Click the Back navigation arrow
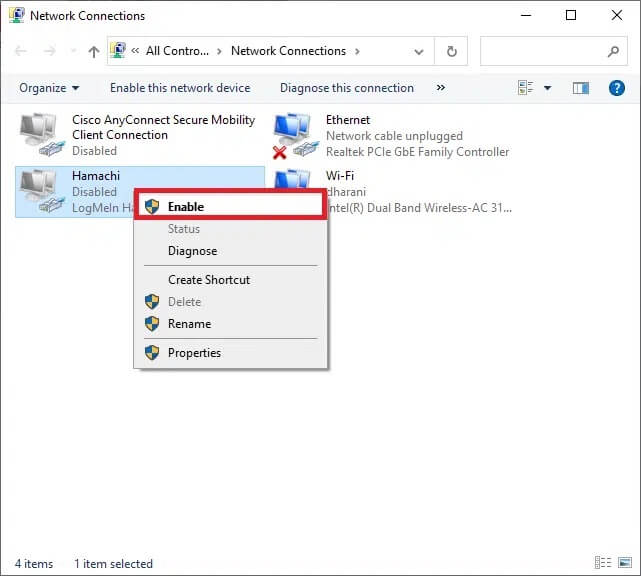 [x=21, y=51]
